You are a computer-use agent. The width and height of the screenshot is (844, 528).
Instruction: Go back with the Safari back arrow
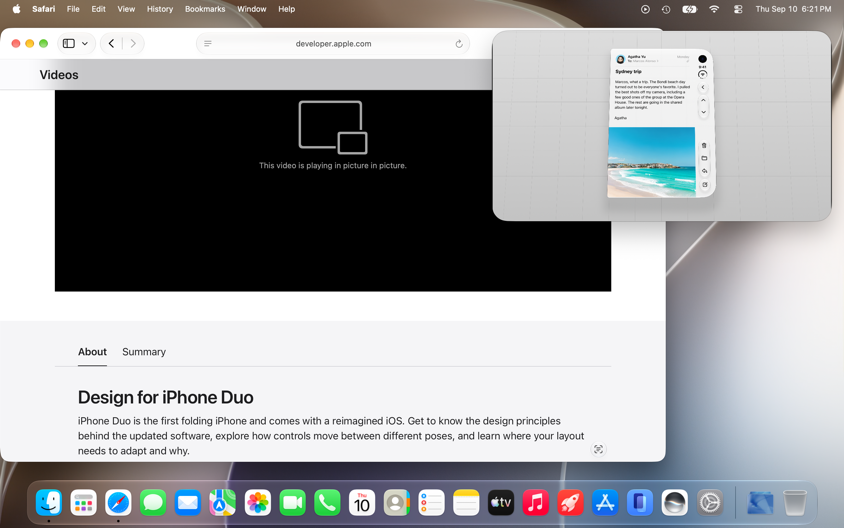tap(111, 44)
